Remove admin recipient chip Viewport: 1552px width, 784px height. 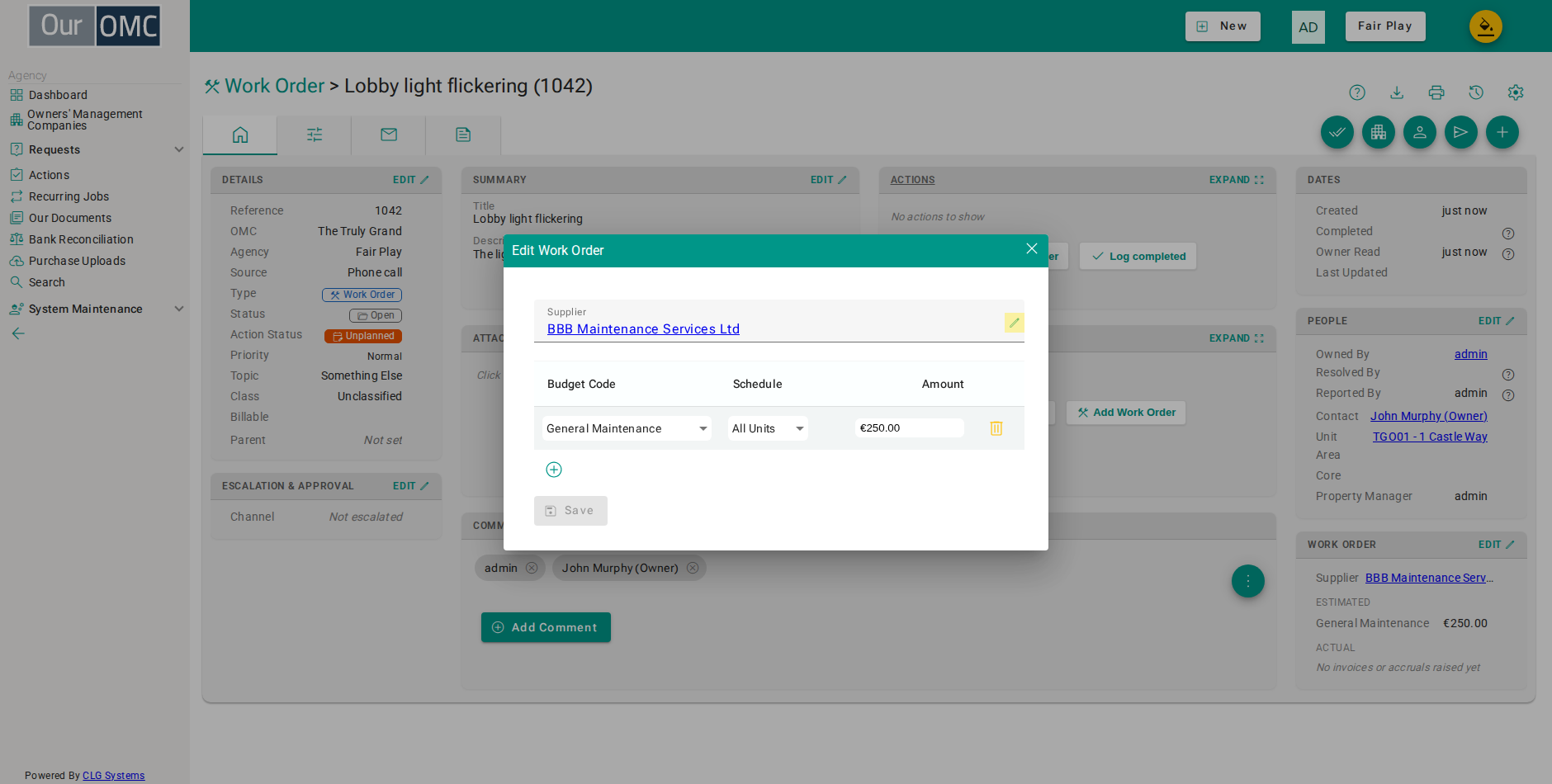[x=532, y=568]
